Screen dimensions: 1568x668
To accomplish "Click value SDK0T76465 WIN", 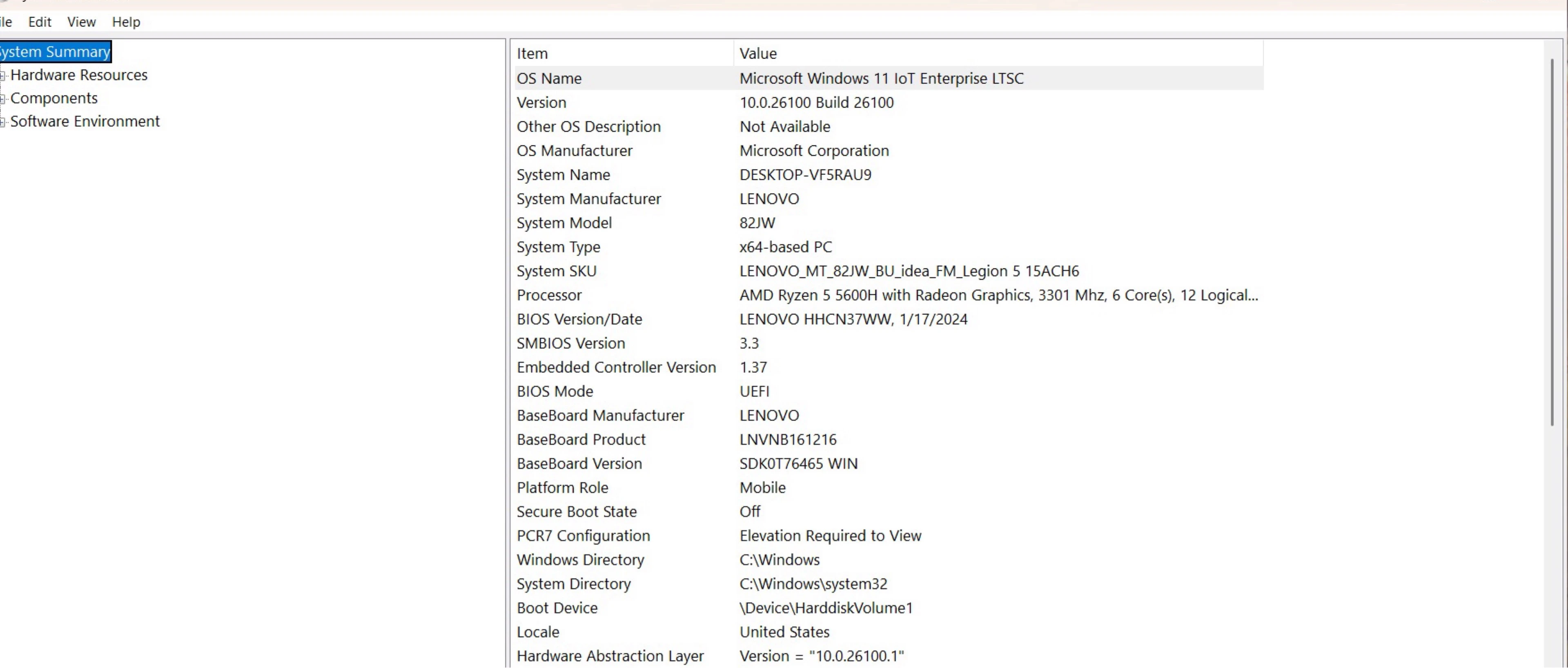I will (x=799, y=463).
